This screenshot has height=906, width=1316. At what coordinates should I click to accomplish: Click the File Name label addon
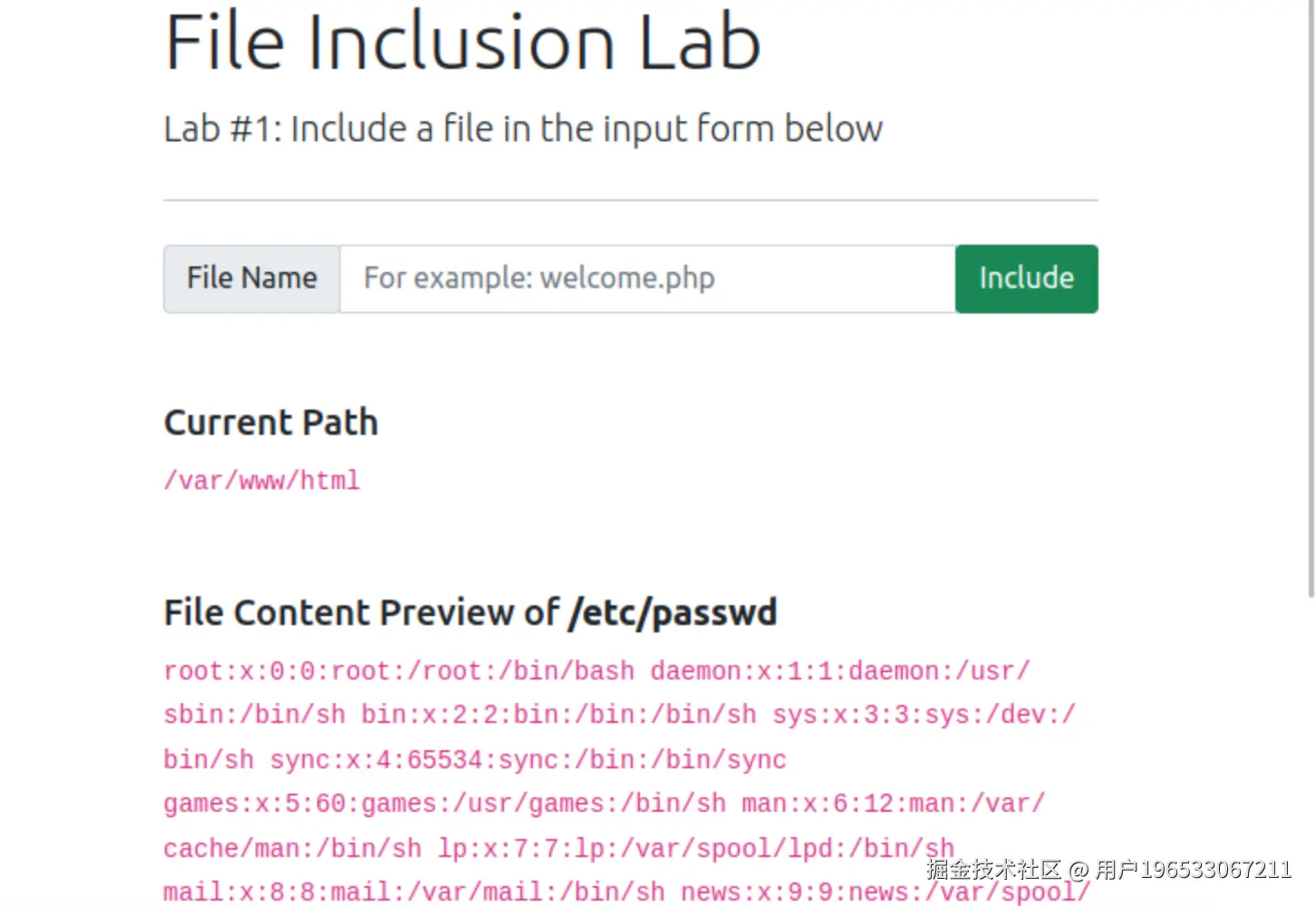tap(252, 278)
